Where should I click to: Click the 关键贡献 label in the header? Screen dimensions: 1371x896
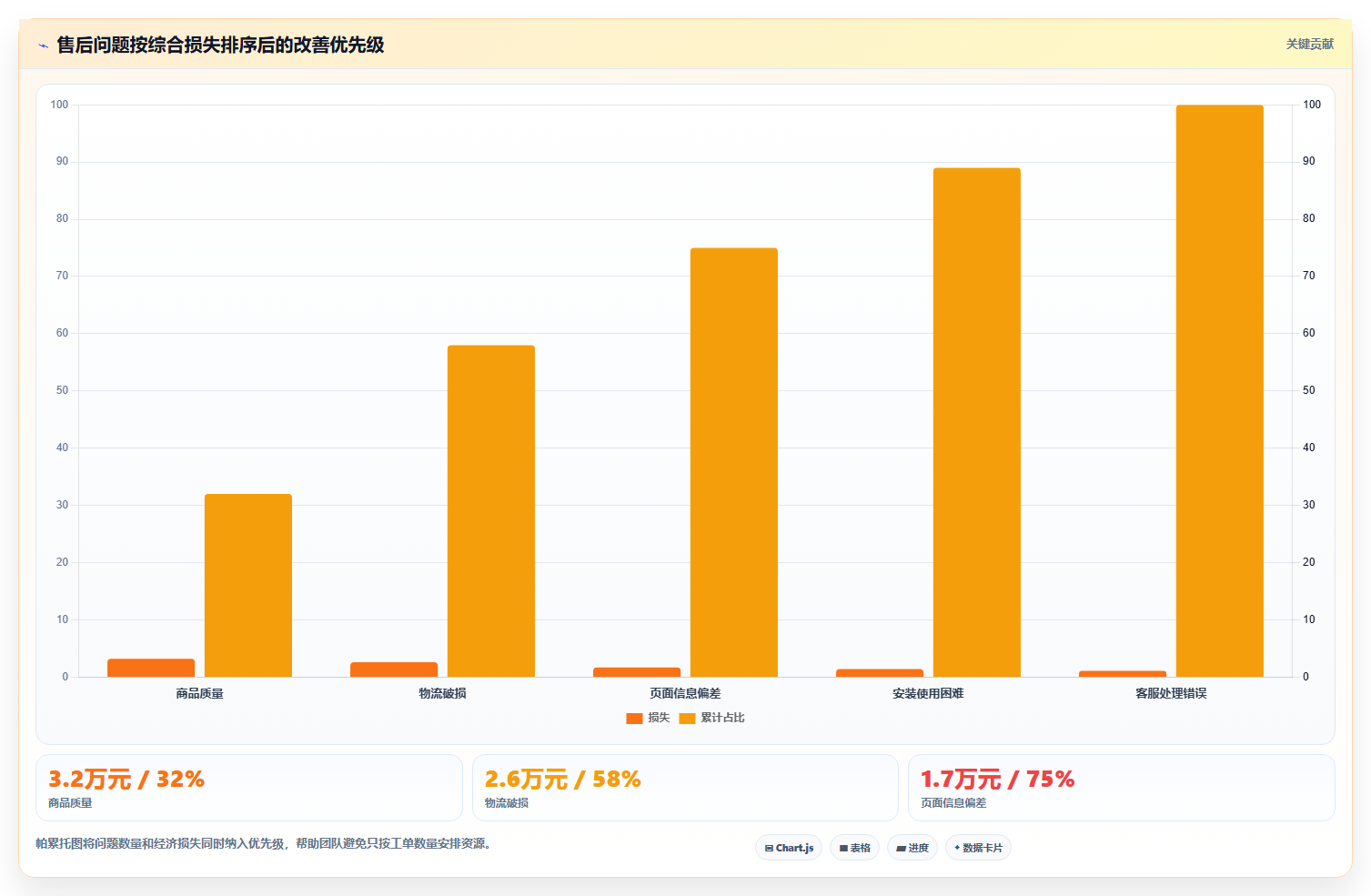pyautogui.click(x=1309, y=44)
